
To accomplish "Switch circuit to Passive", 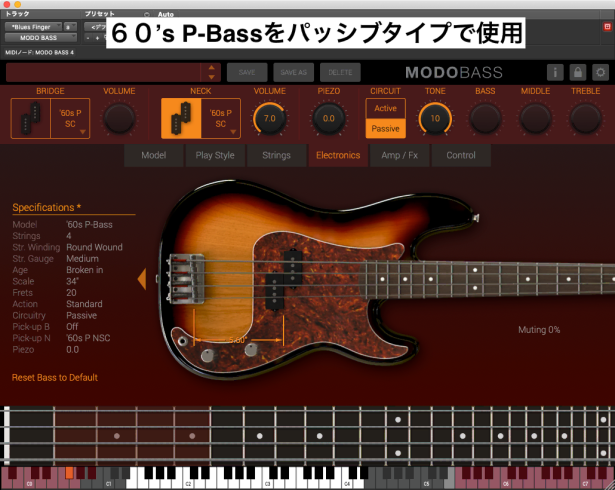I will (x=385, y=129).
